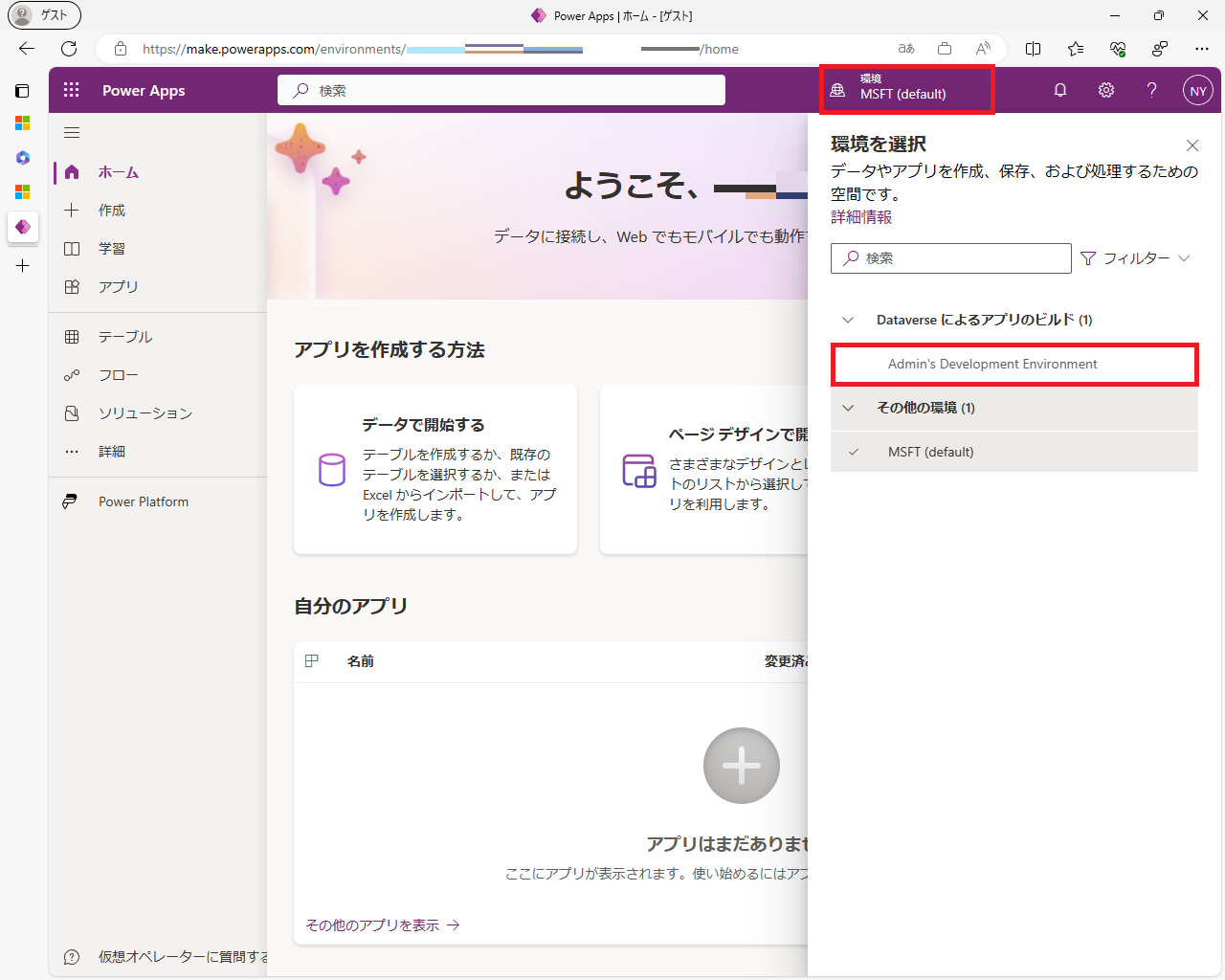The width and height of the screenshot is (1225, 980).
Task: Open the 環境 MSFT (default) environment picker
Action: [x=907, y=90]
